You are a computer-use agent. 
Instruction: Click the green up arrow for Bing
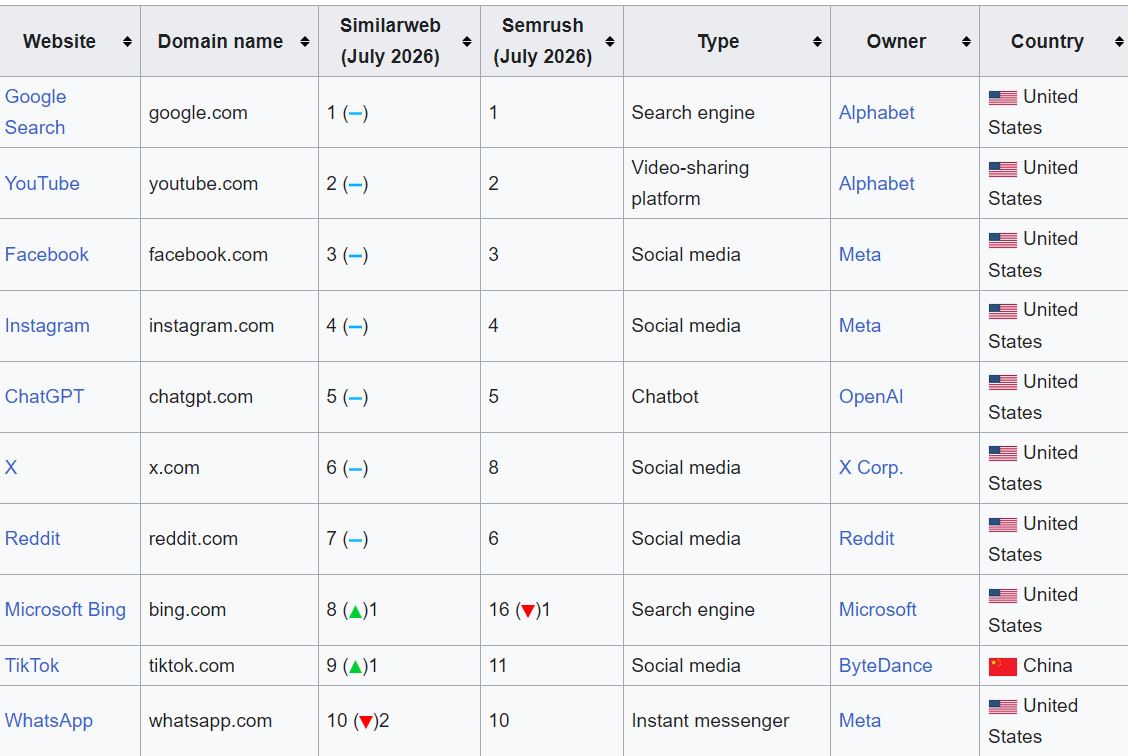click(355, 611)
